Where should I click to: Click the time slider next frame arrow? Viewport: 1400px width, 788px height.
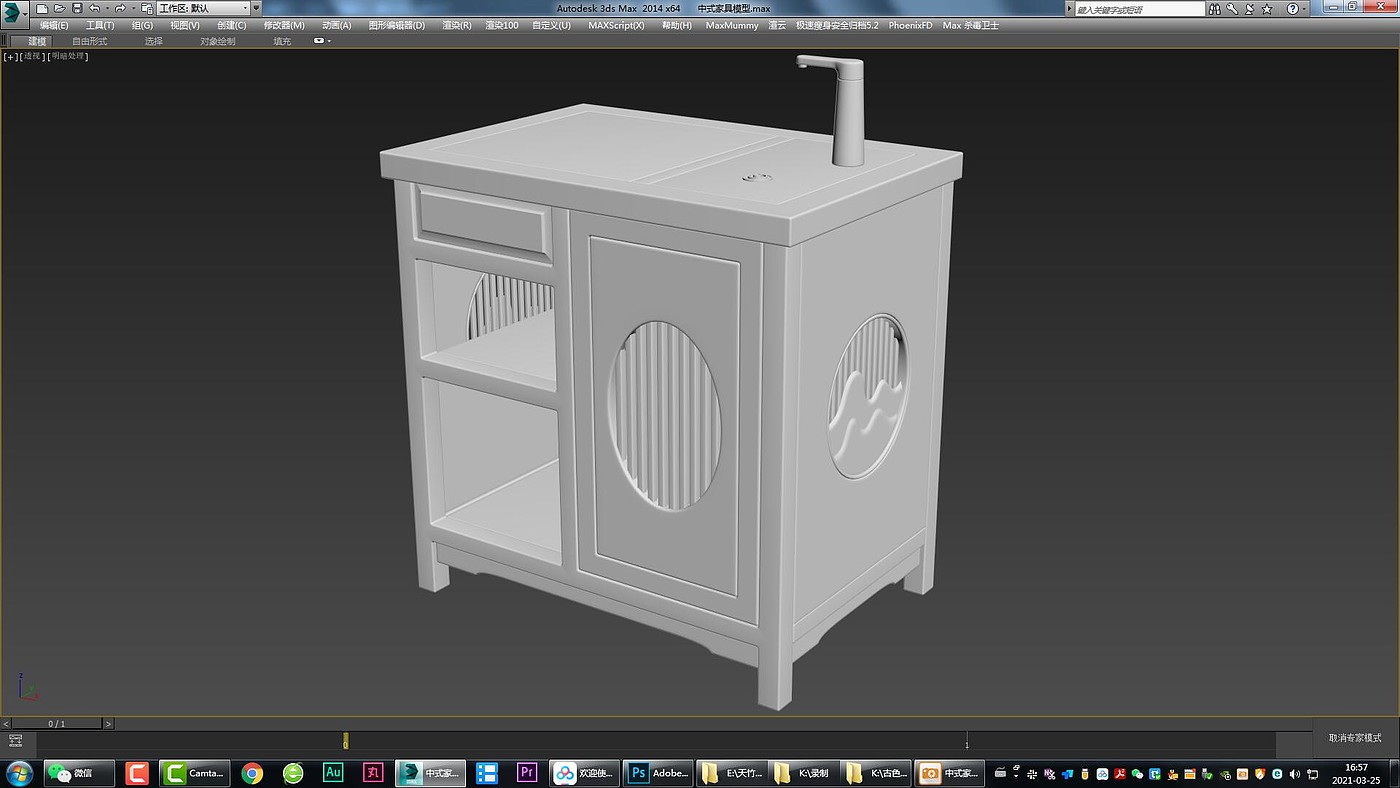(108, 723)
